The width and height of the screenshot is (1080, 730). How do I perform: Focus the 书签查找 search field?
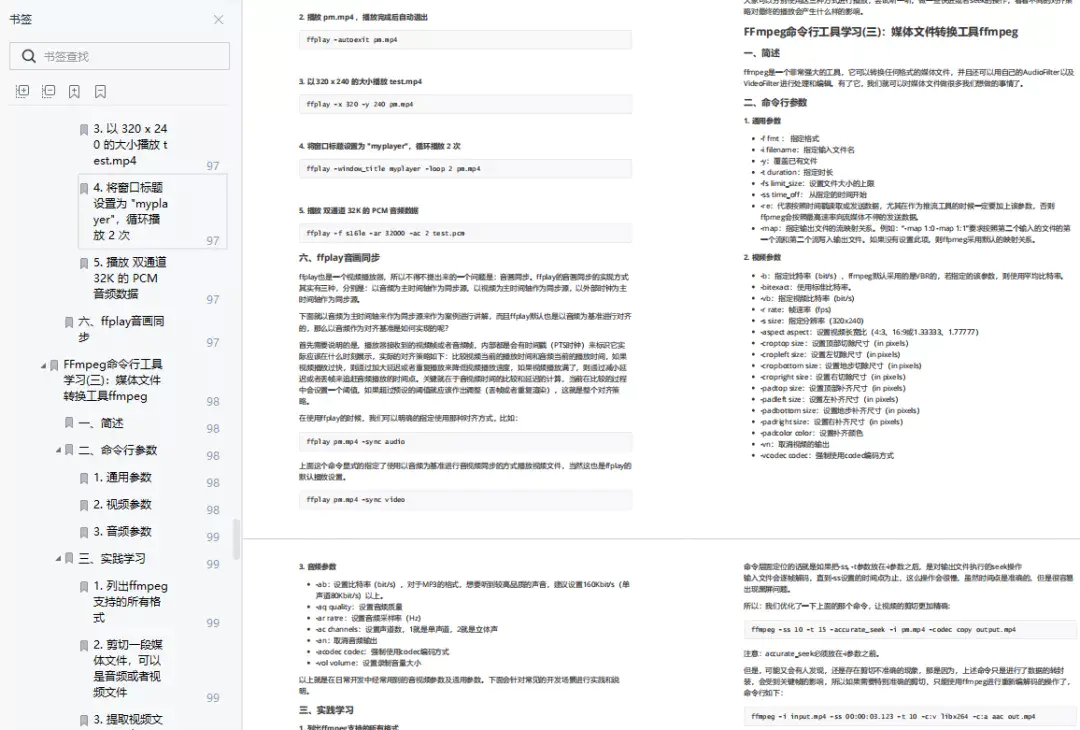click(x=120, y=56)
